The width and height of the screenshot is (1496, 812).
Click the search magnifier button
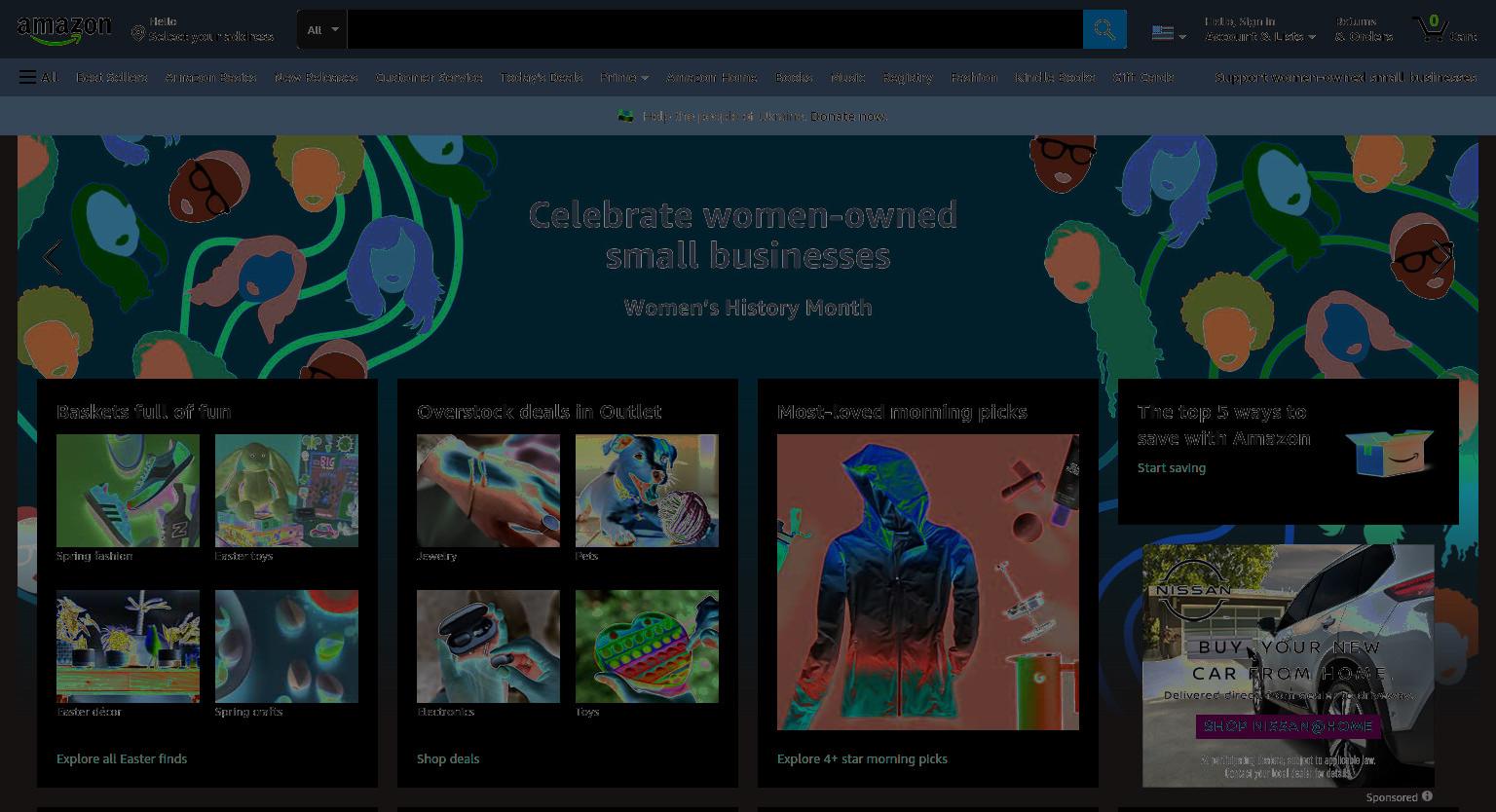point(1104,29)
